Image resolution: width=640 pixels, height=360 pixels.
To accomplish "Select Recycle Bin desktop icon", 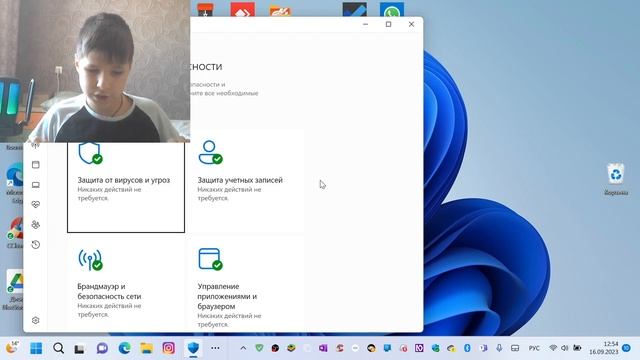I will coord(616,179).
